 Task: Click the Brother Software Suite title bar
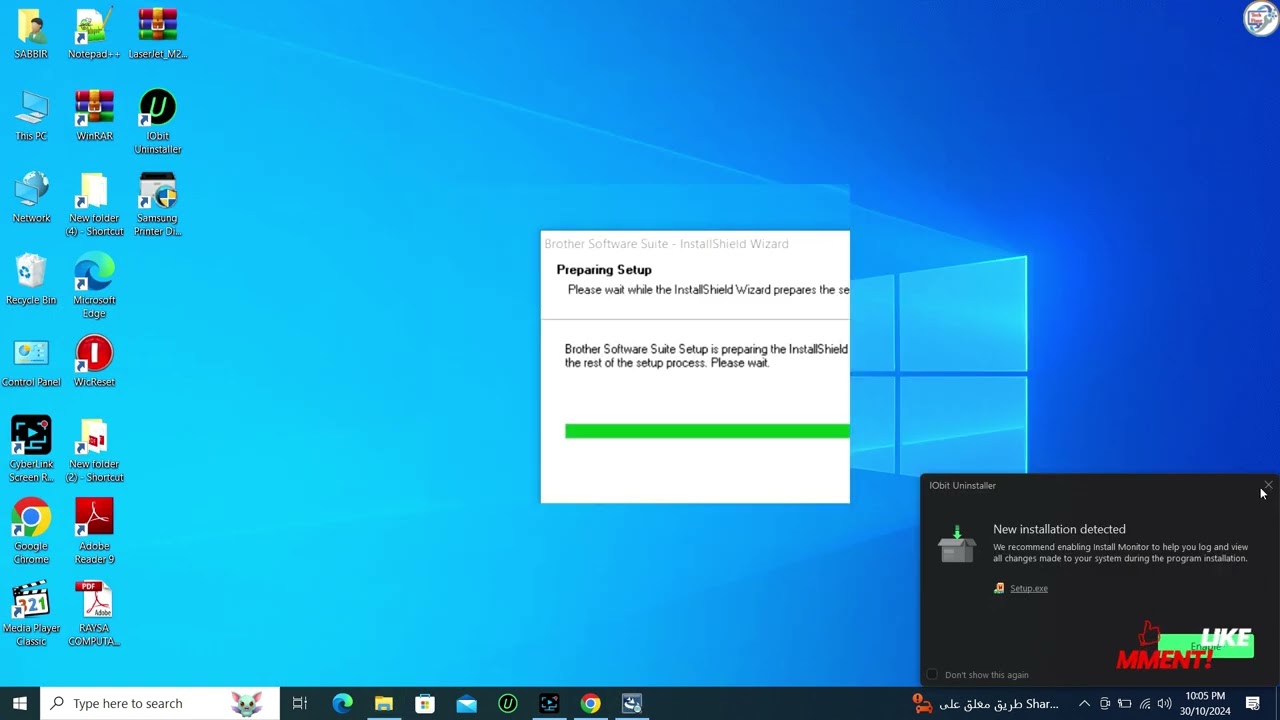pos(695,244)
